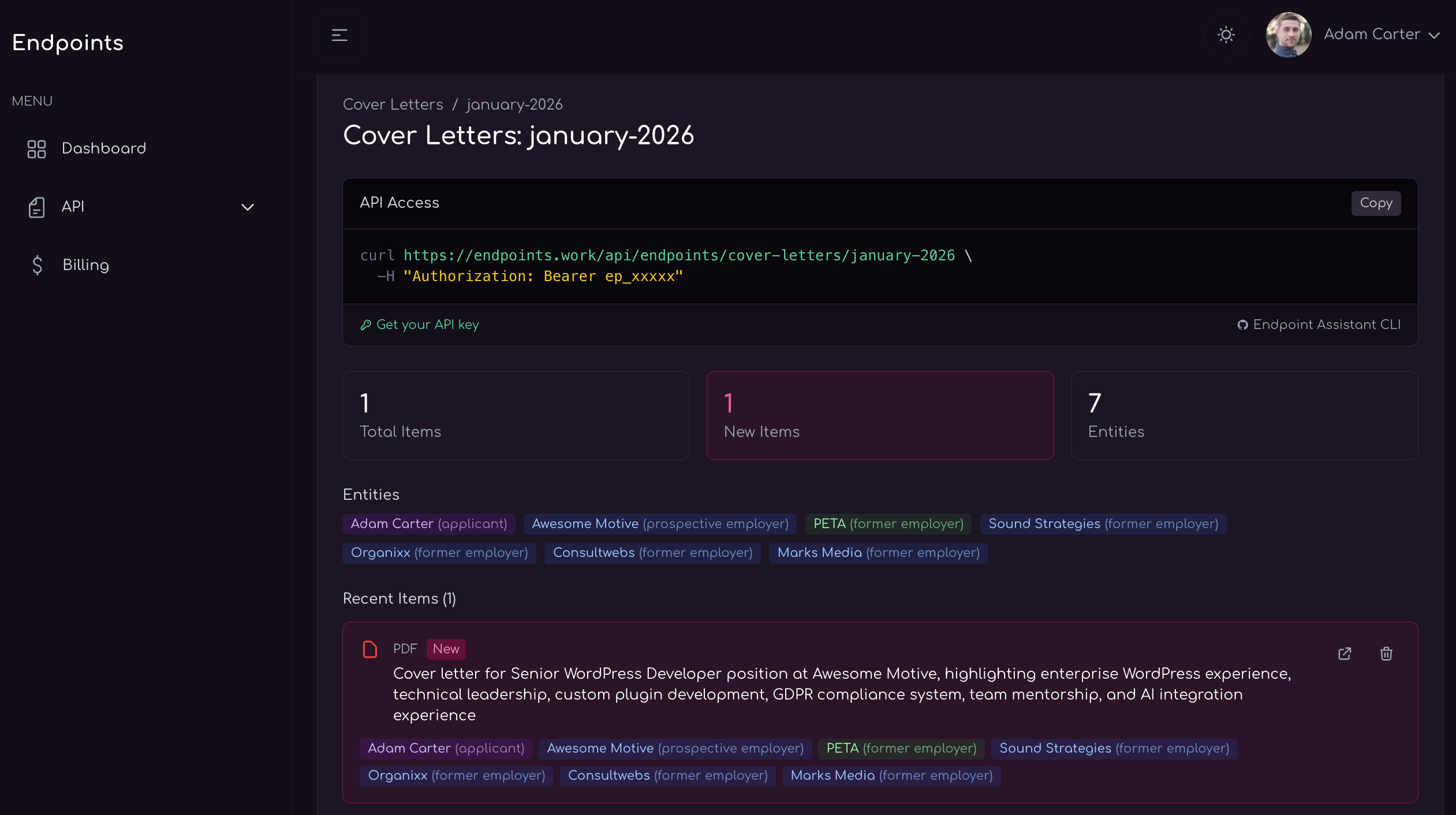Copy the API access curl command

[1376, 203]
